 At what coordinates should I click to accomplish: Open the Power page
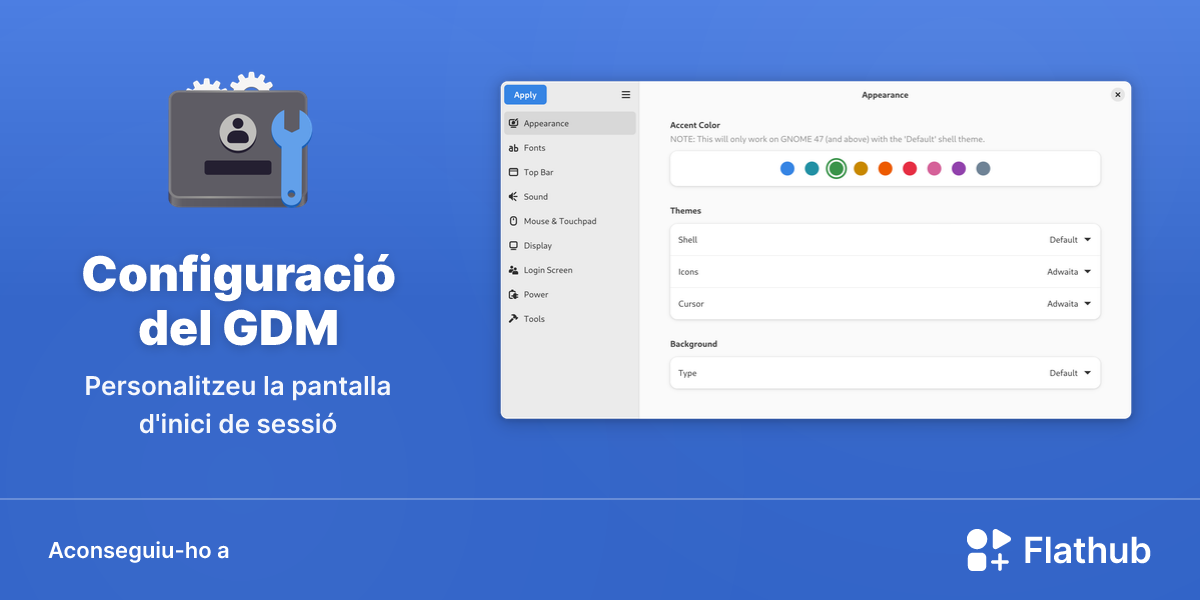pos(536,295)
